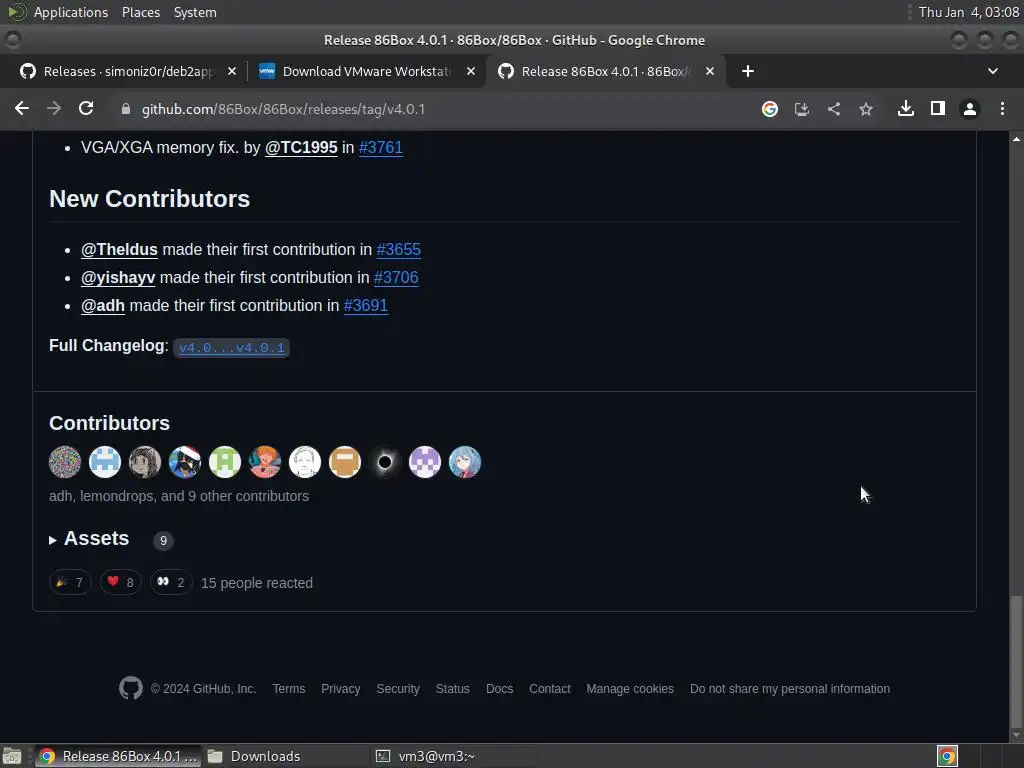The image size is (1024, 768).
Task: Open pull request #3655
Action: (x=398, y=249)
